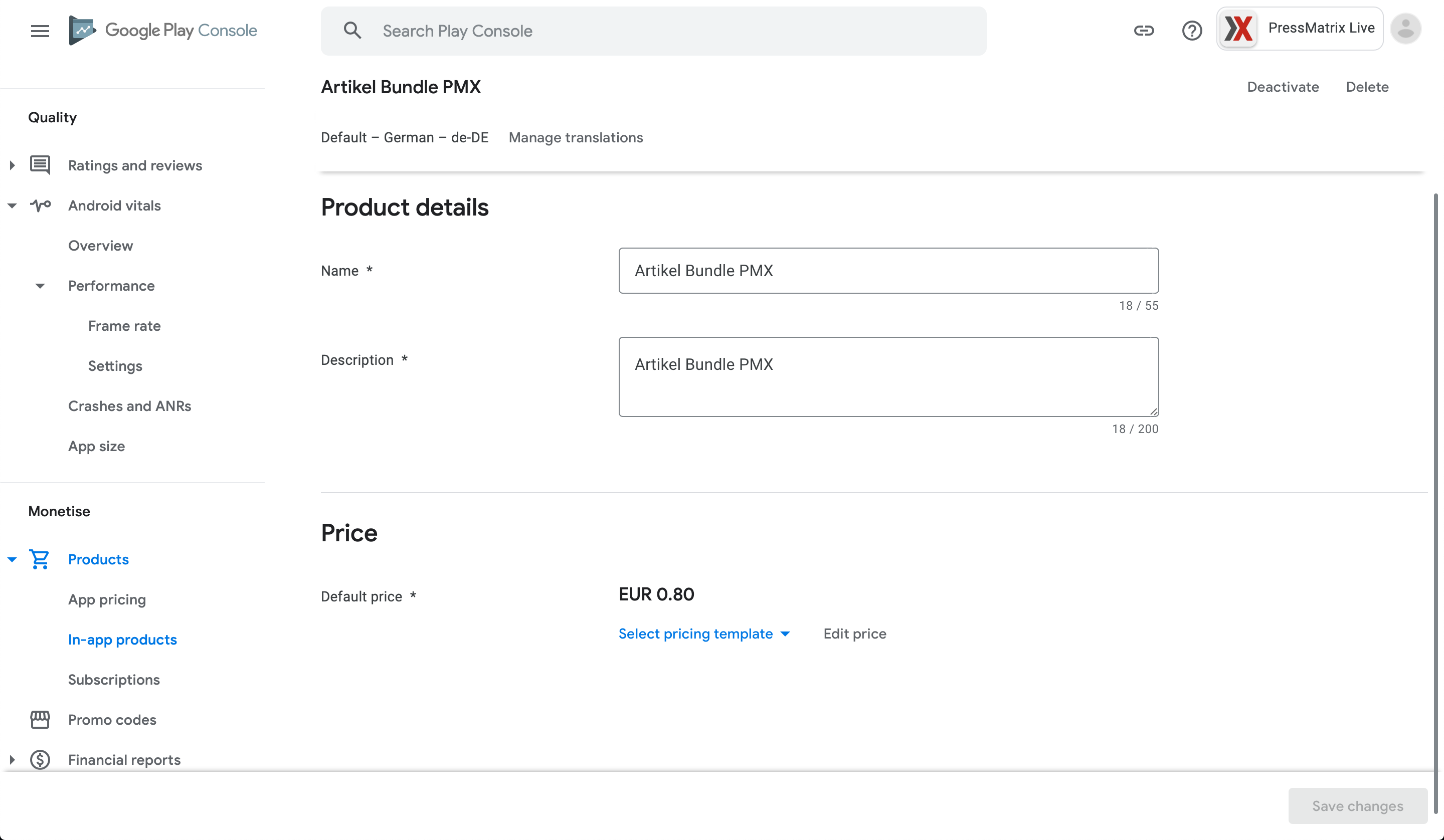The height and width of the screenshot is (840, 1444).
Task: Click the Default – German – de-DE label
Action: tap(405, 137)
